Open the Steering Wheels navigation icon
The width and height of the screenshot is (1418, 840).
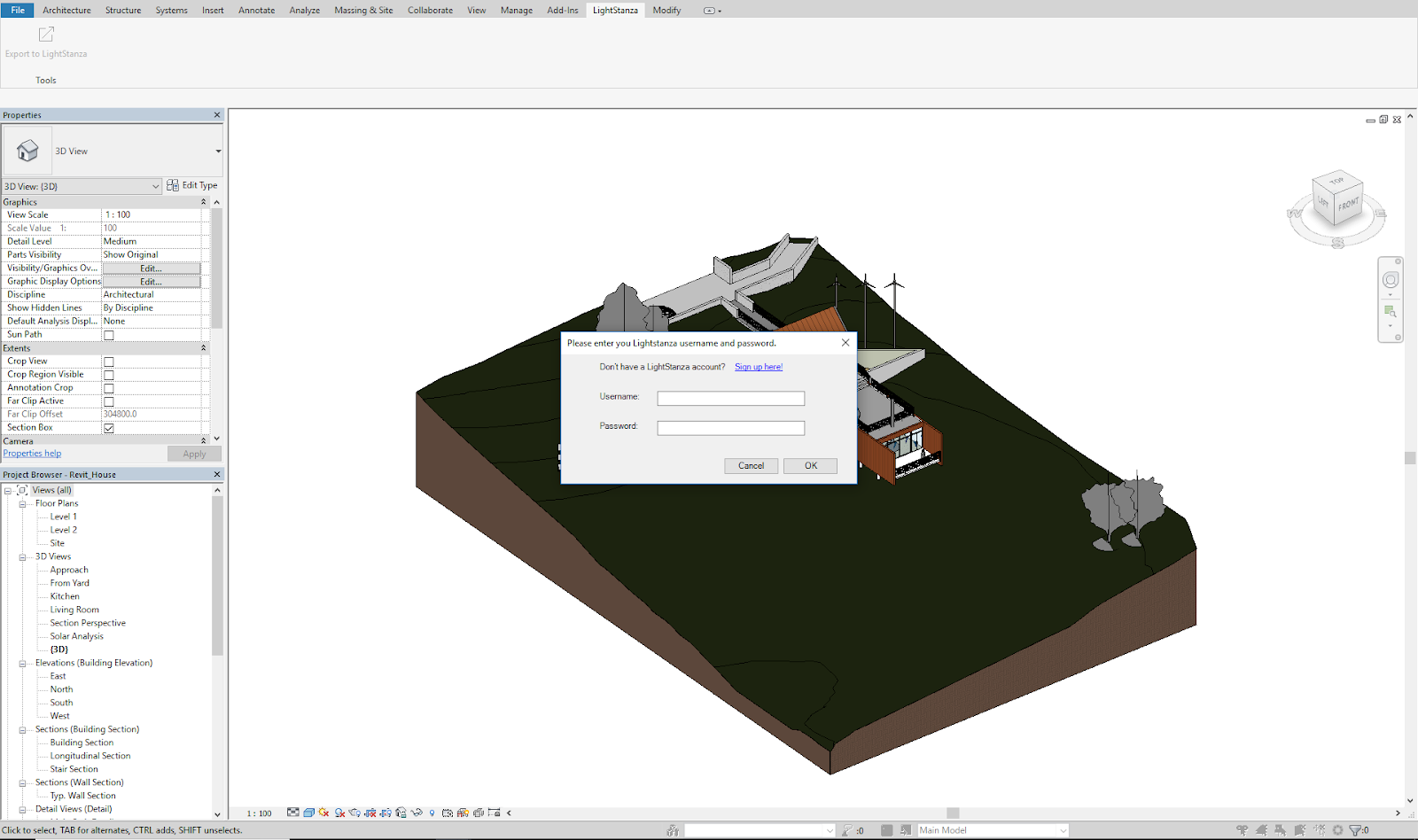pyautogui.click(x=1391, y=280)
